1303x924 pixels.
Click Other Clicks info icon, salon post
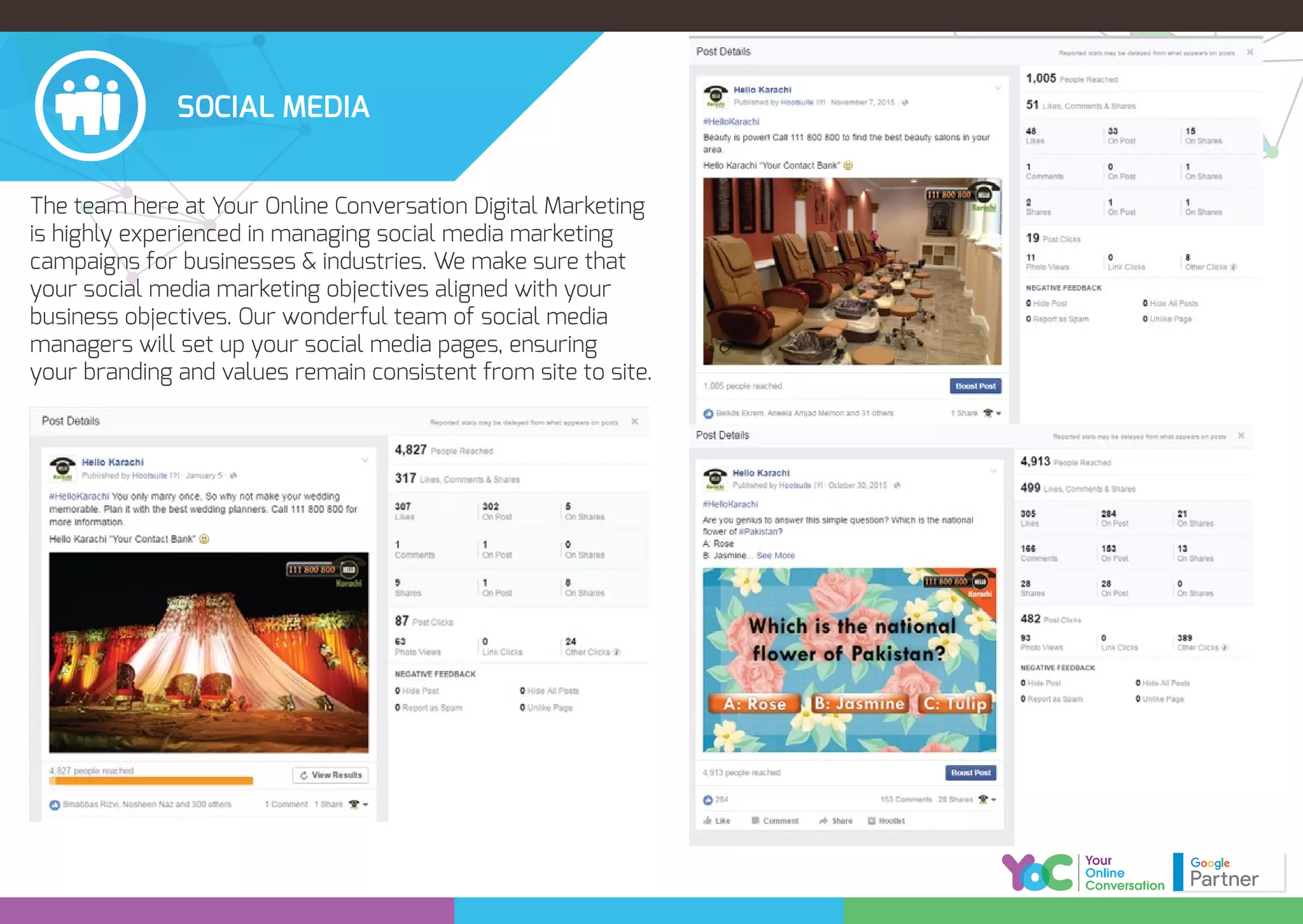coord(1233,267)
